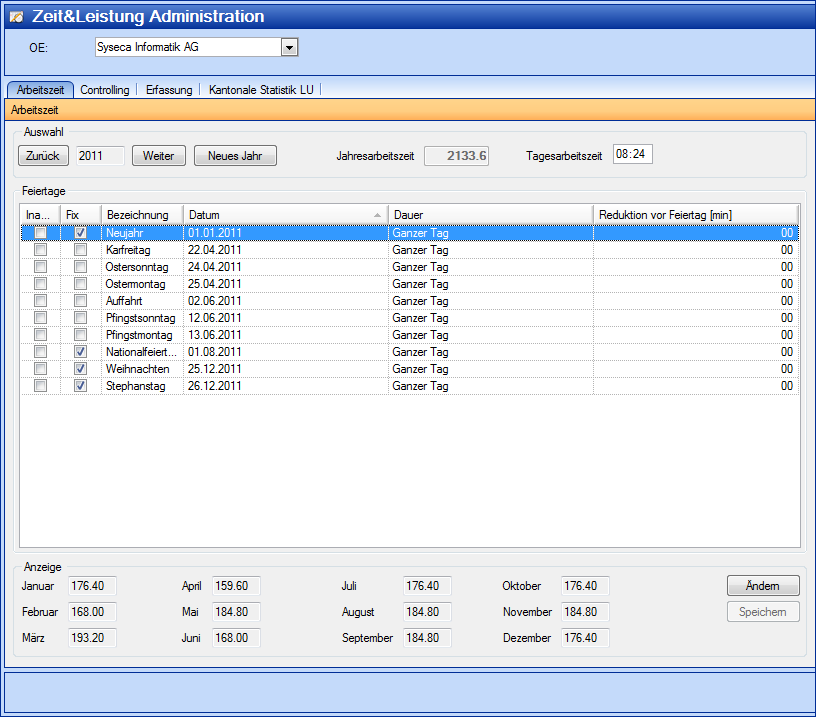Sort the table by Datum column header
816x717 pixels.
pos(285,215)
